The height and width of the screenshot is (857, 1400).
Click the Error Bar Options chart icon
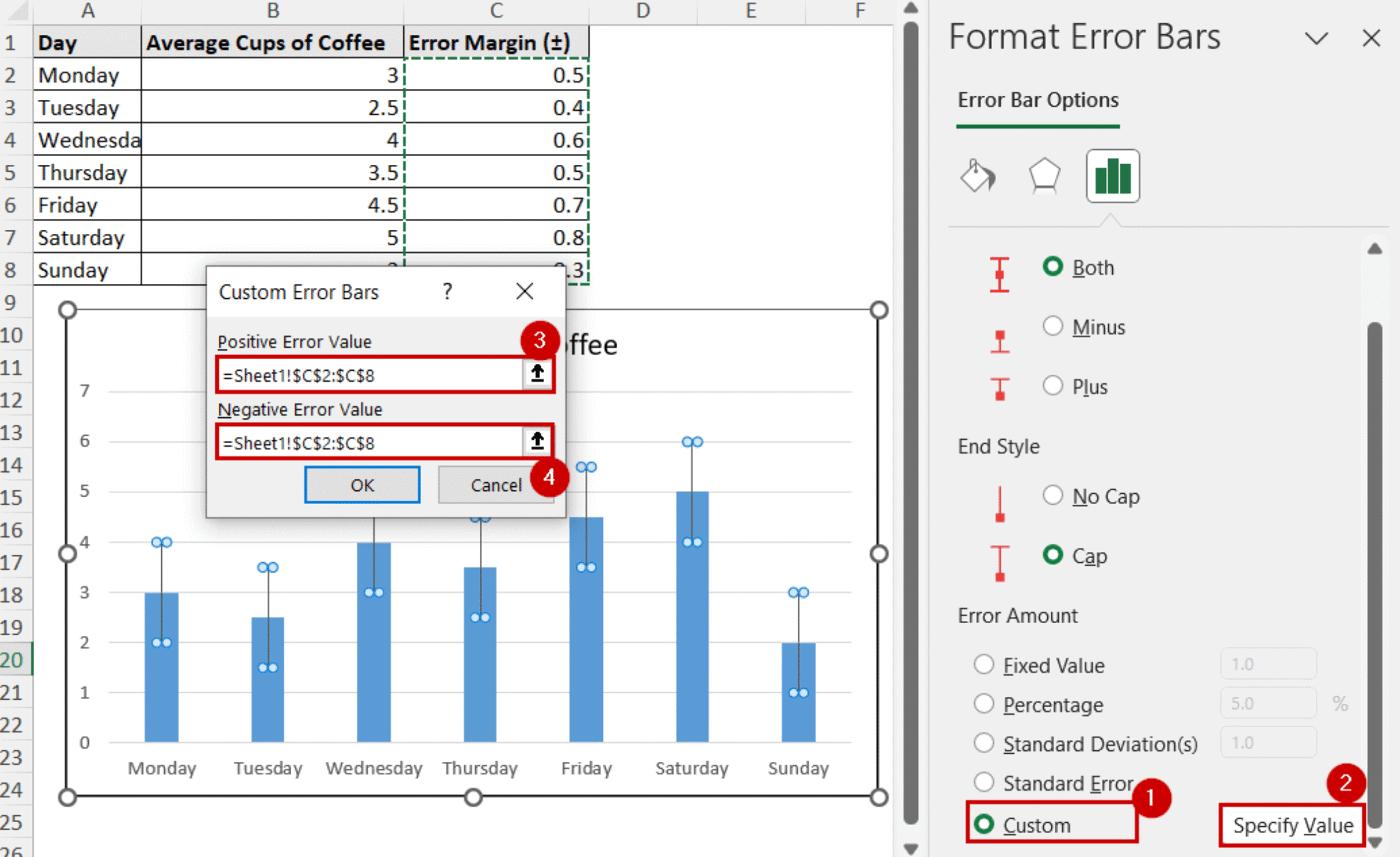tap(1112, 176)
